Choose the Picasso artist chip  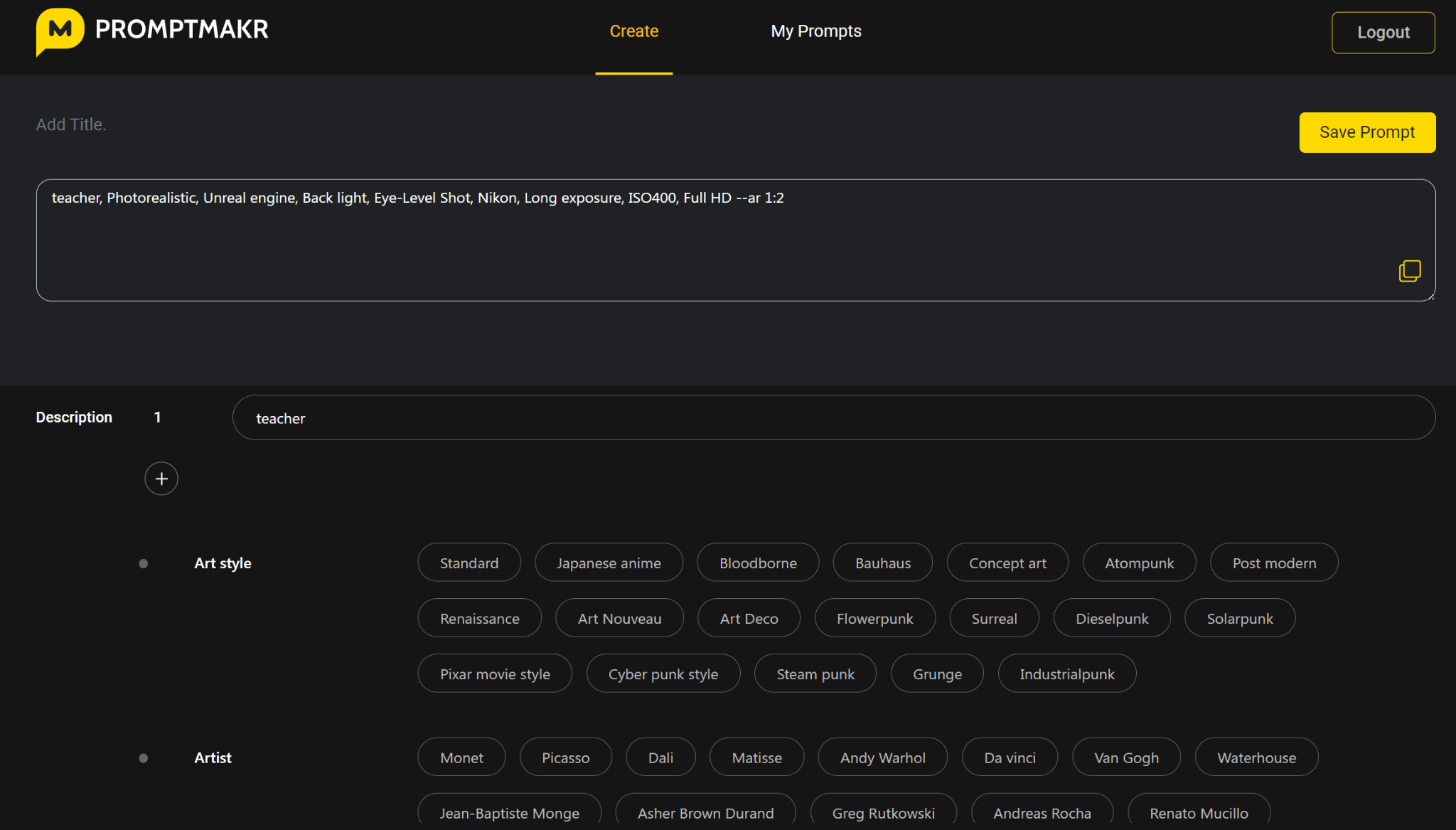(x=565, y=758)
